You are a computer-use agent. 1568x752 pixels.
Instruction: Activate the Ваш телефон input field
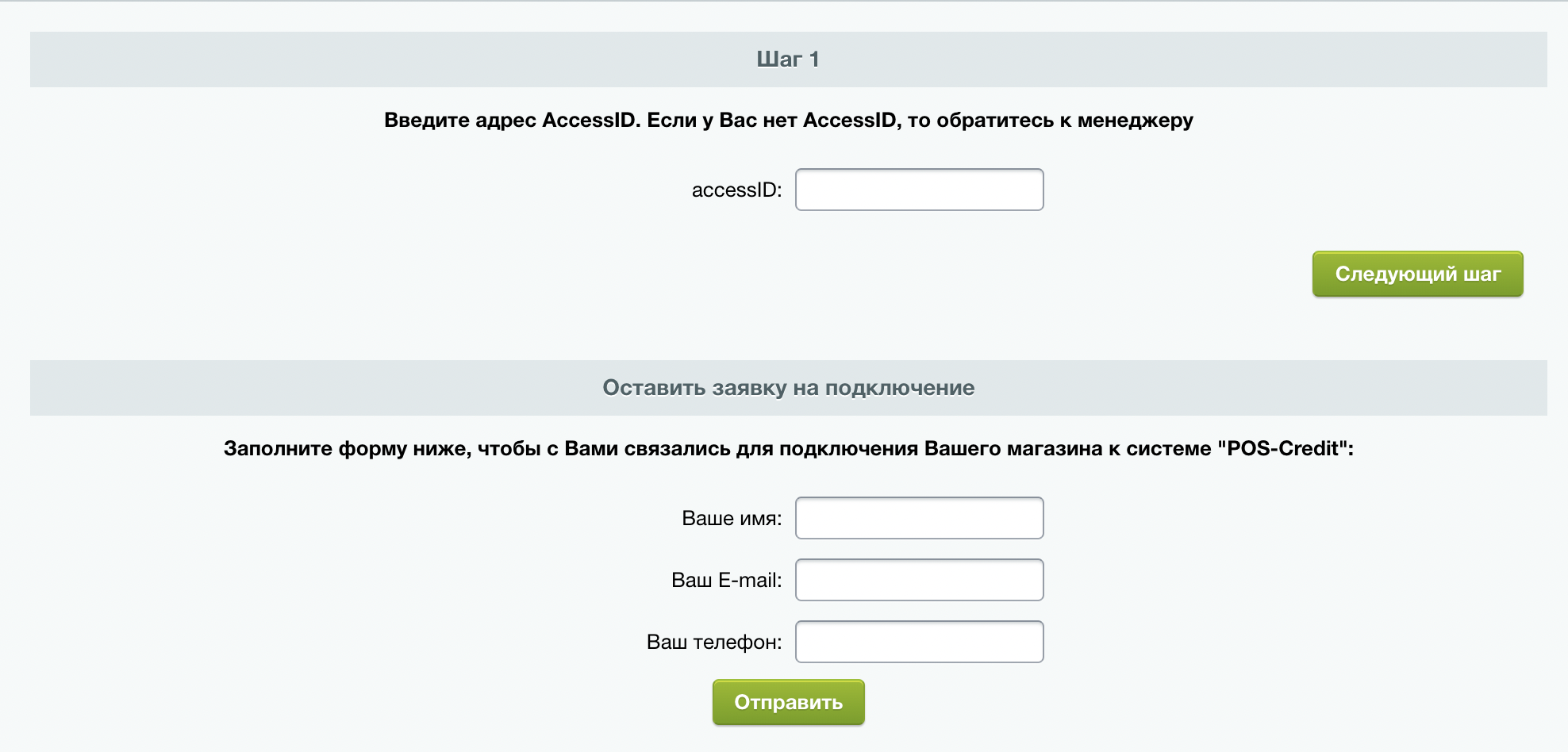(919, 642)
